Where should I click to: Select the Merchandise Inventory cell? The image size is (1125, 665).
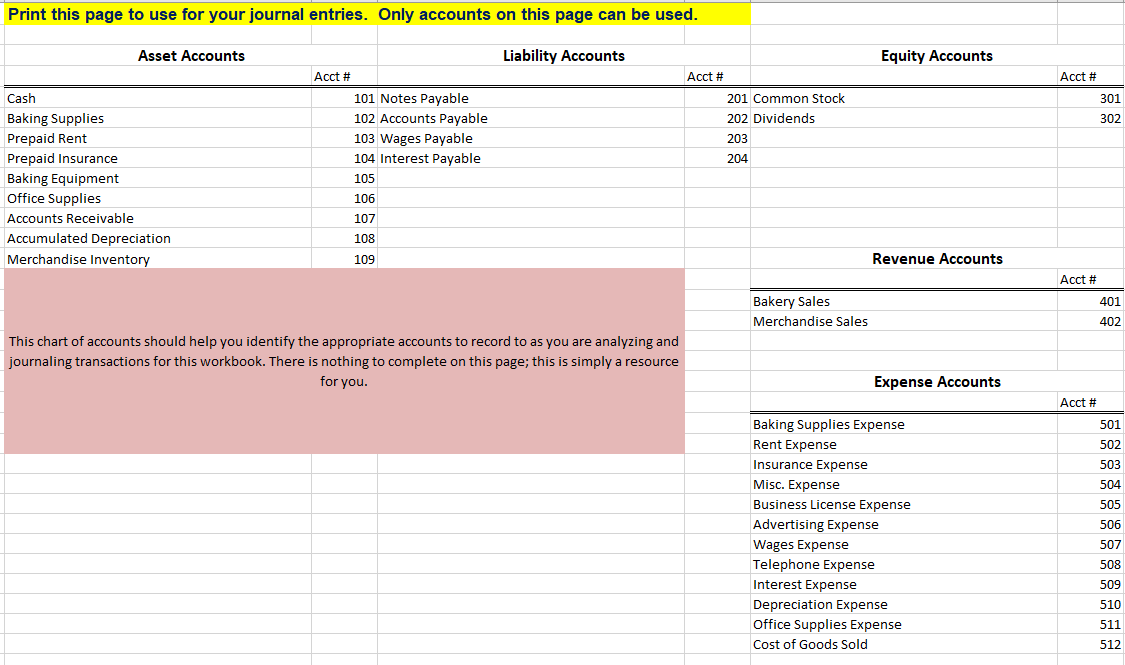(158, 259)
